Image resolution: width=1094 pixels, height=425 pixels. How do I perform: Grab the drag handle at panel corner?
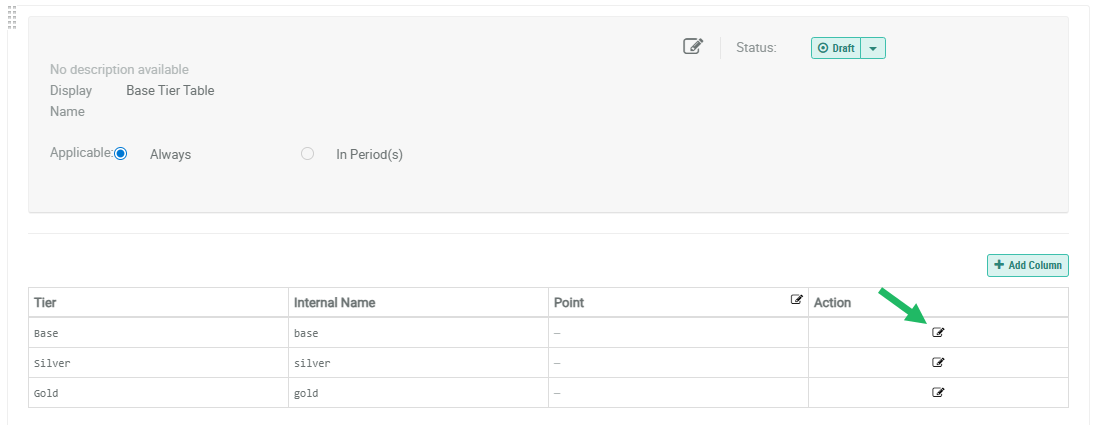tap(12, 16)
